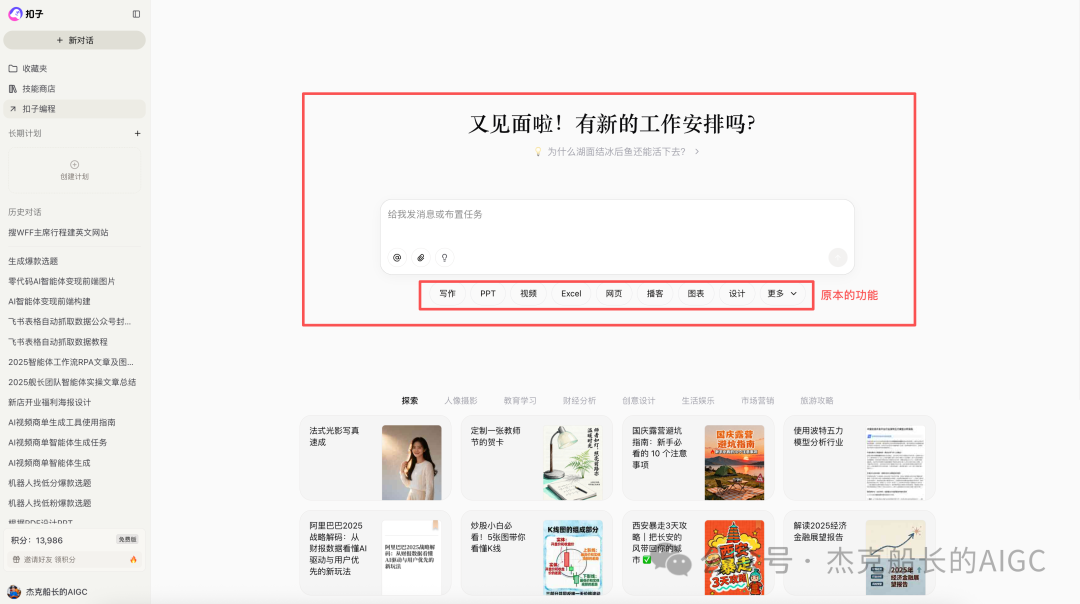Open the 定制一张教师节的贺卡 card

537,458
